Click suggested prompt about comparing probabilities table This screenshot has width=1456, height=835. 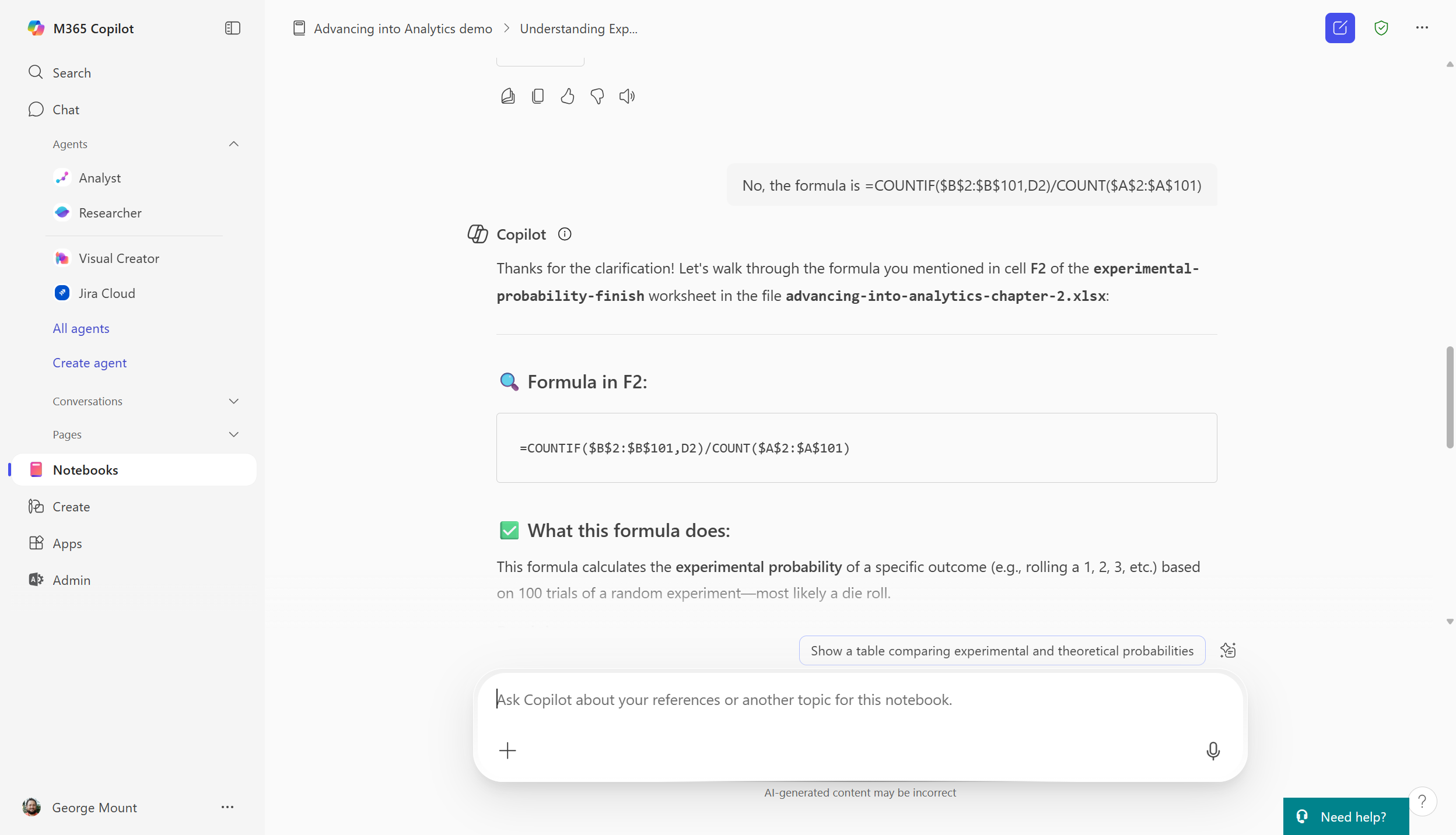[x=1002, y=651]
